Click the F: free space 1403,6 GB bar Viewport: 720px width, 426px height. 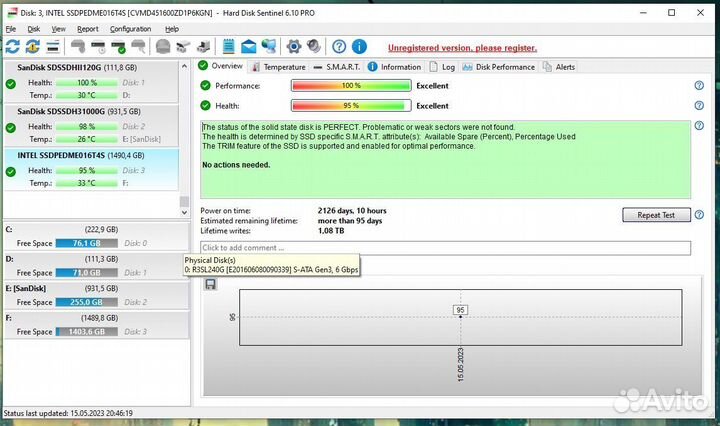[87, 331]
